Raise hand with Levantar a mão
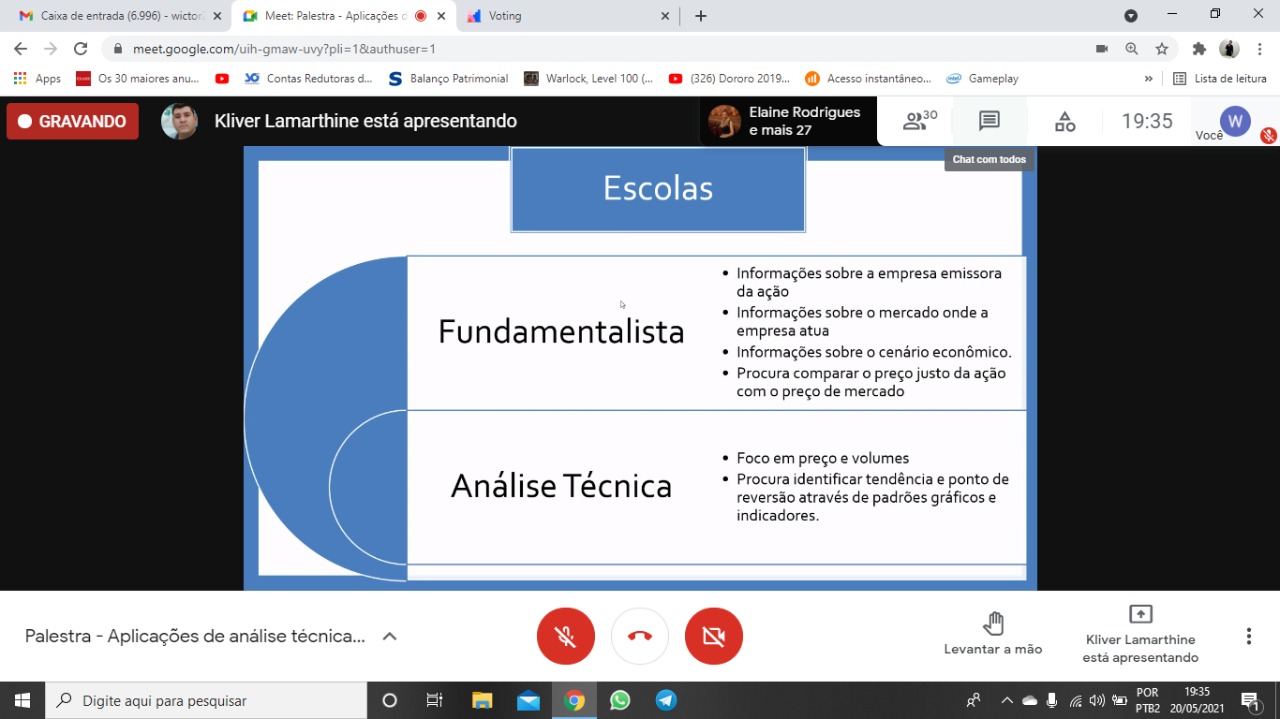The width and height of the screenshot is (1280, 719). click(993, 634)
